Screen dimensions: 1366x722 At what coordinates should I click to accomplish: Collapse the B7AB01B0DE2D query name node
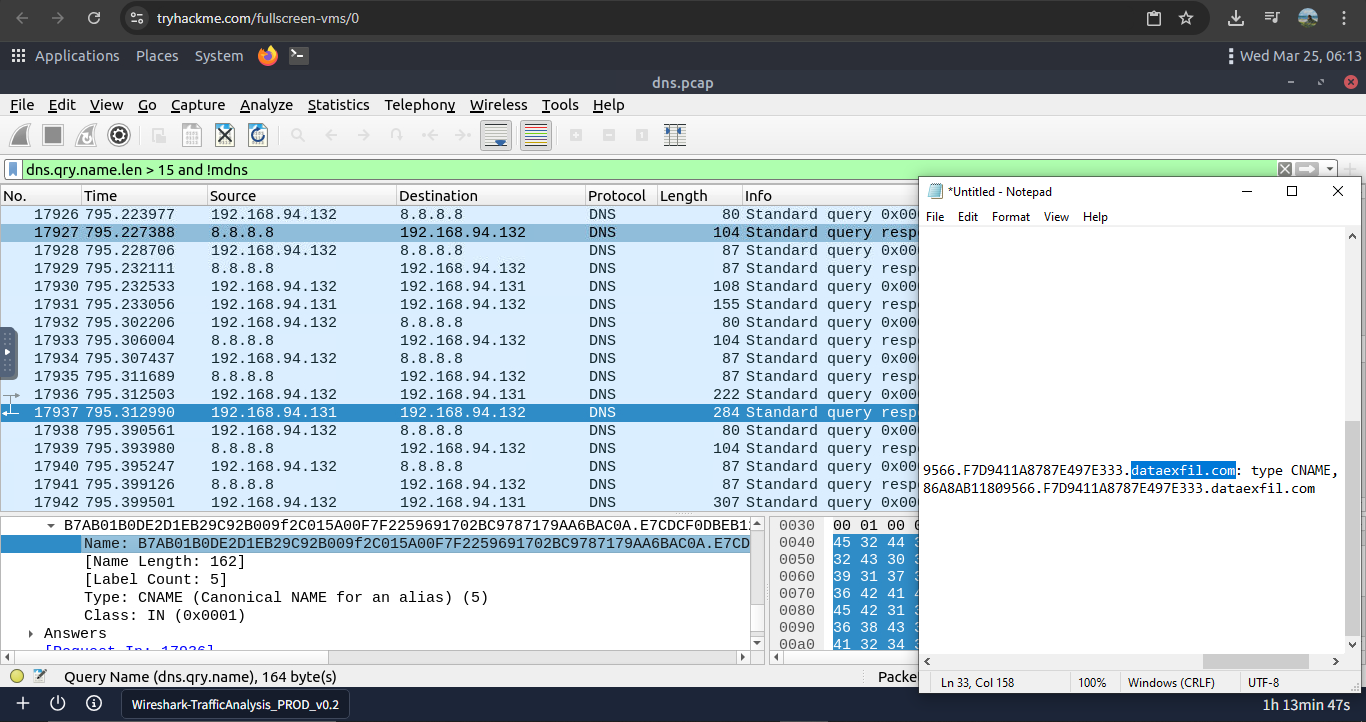click(x=50, y=526)
